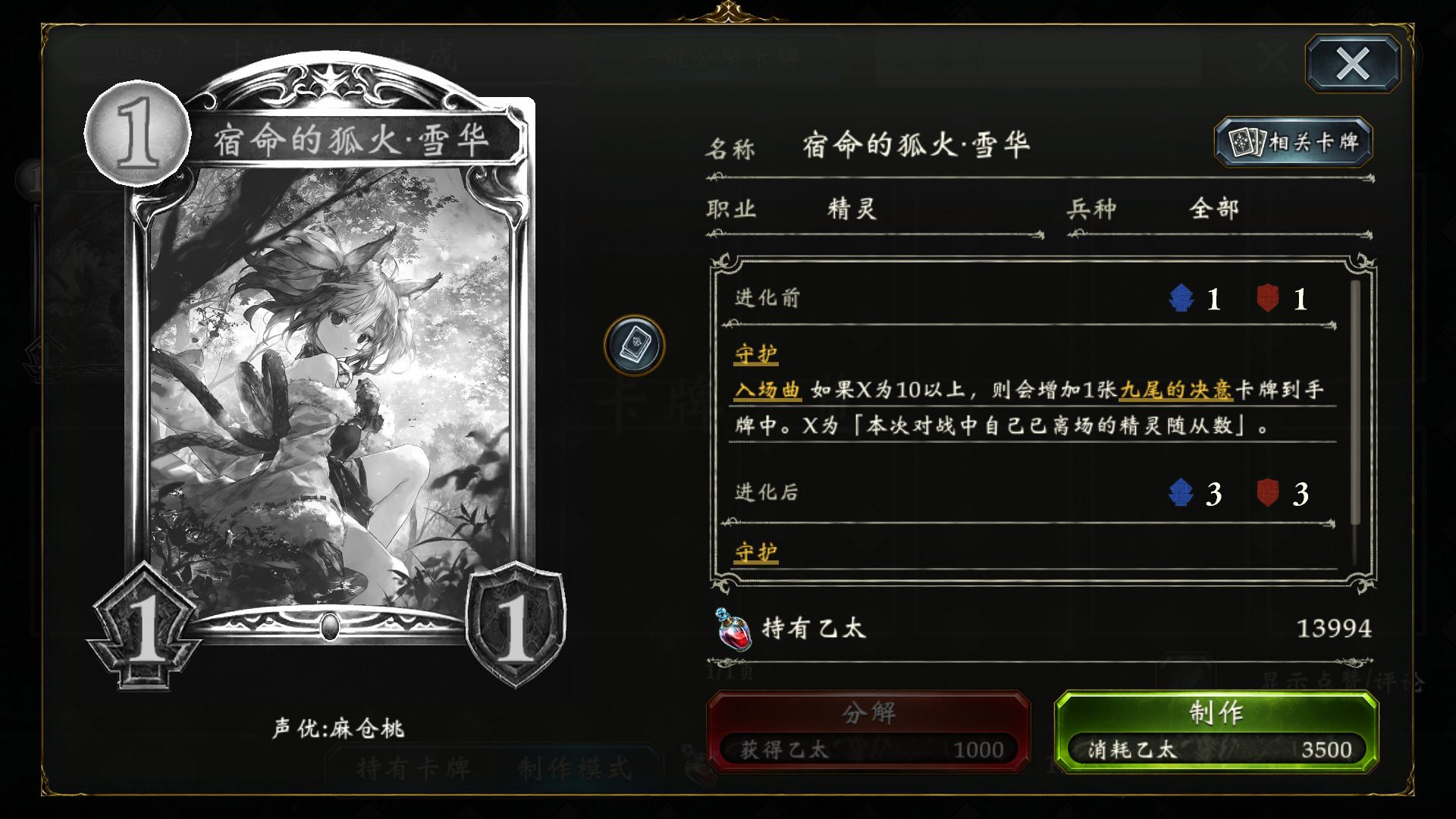1456x819 pixels.
Task: Click the defense shield emblem on card
Action: coord(516,625)
